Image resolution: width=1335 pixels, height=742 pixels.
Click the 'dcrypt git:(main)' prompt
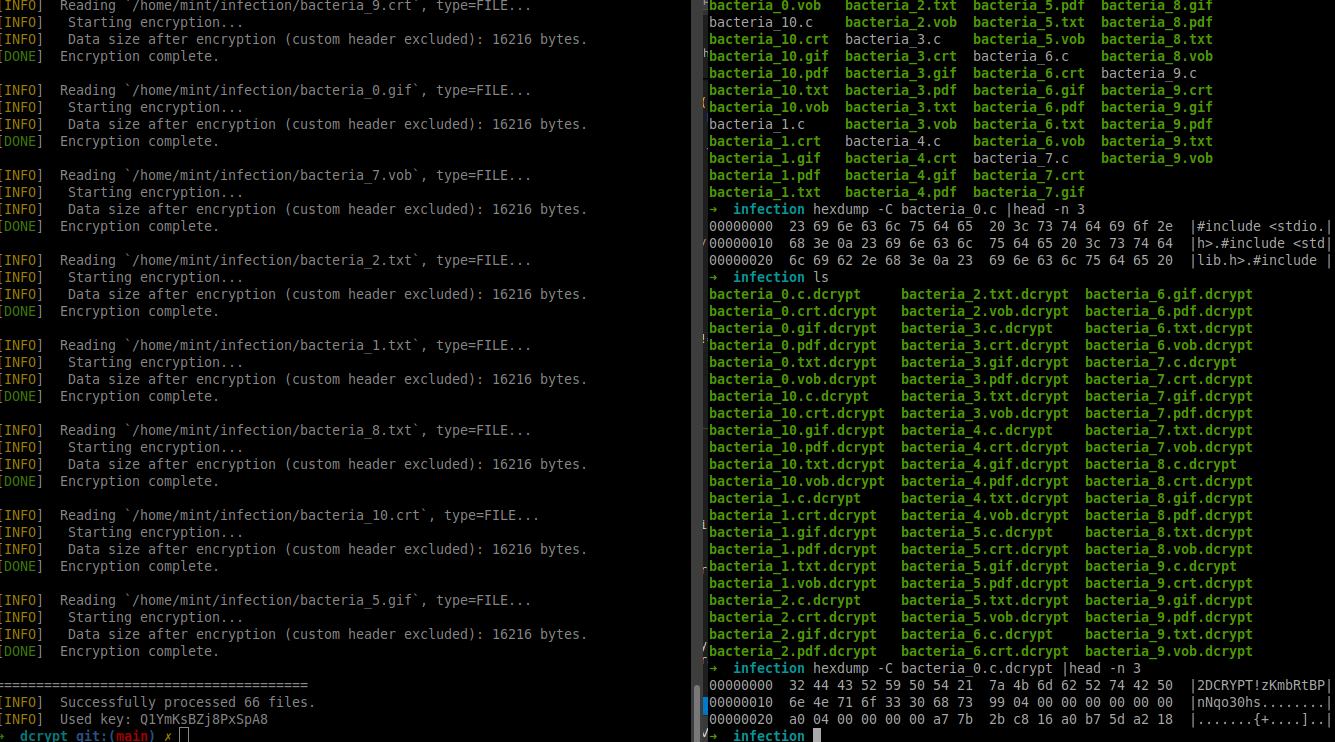click(x=87, y=736)
